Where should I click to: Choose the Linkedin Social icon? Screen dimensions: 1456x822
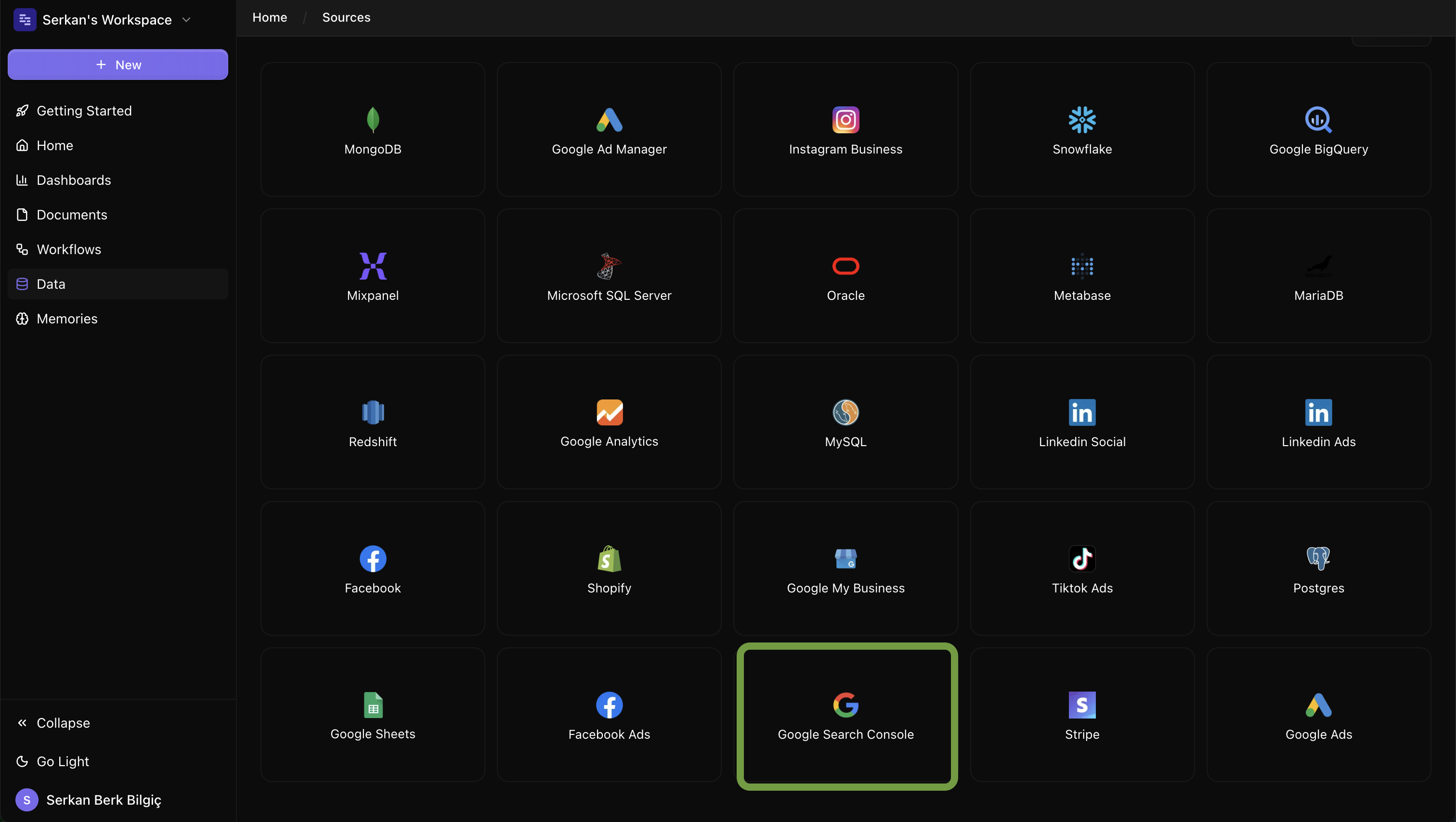pyautogui.click(x=1082, y=412)
